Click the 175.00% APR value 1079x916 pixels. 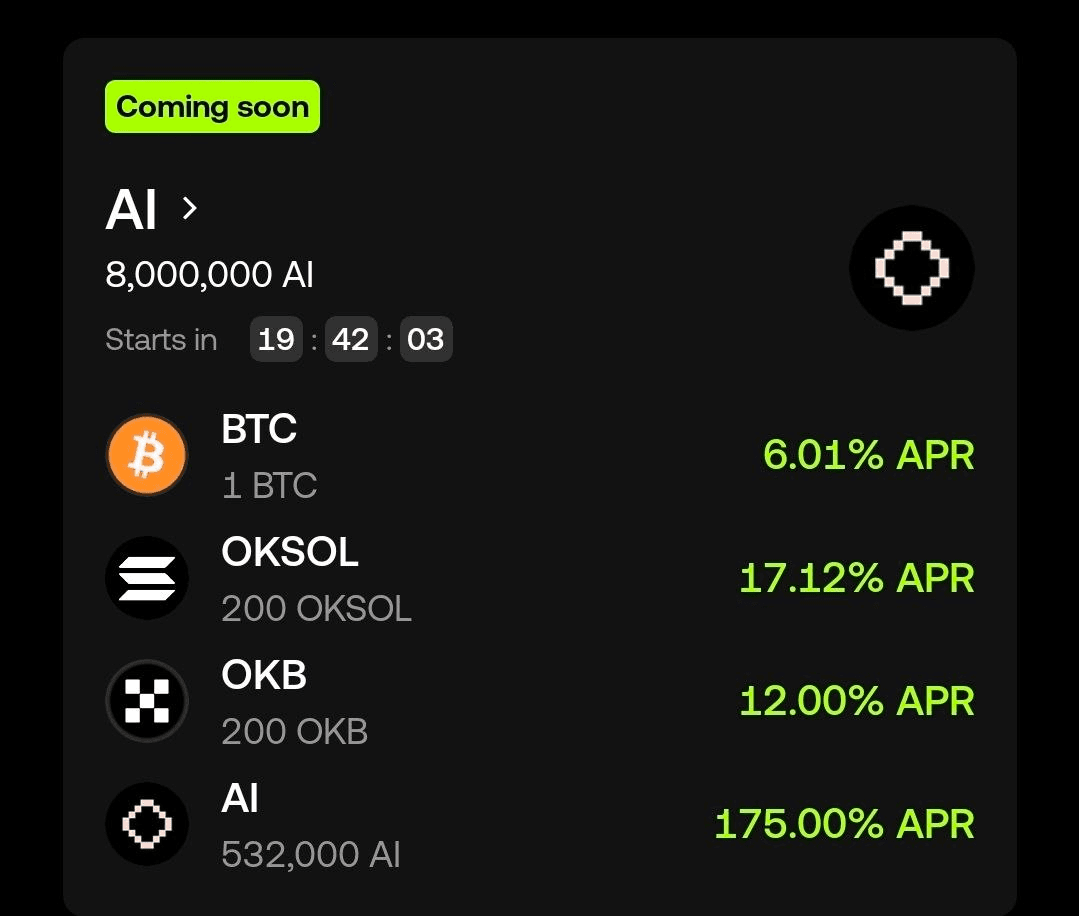844,824
